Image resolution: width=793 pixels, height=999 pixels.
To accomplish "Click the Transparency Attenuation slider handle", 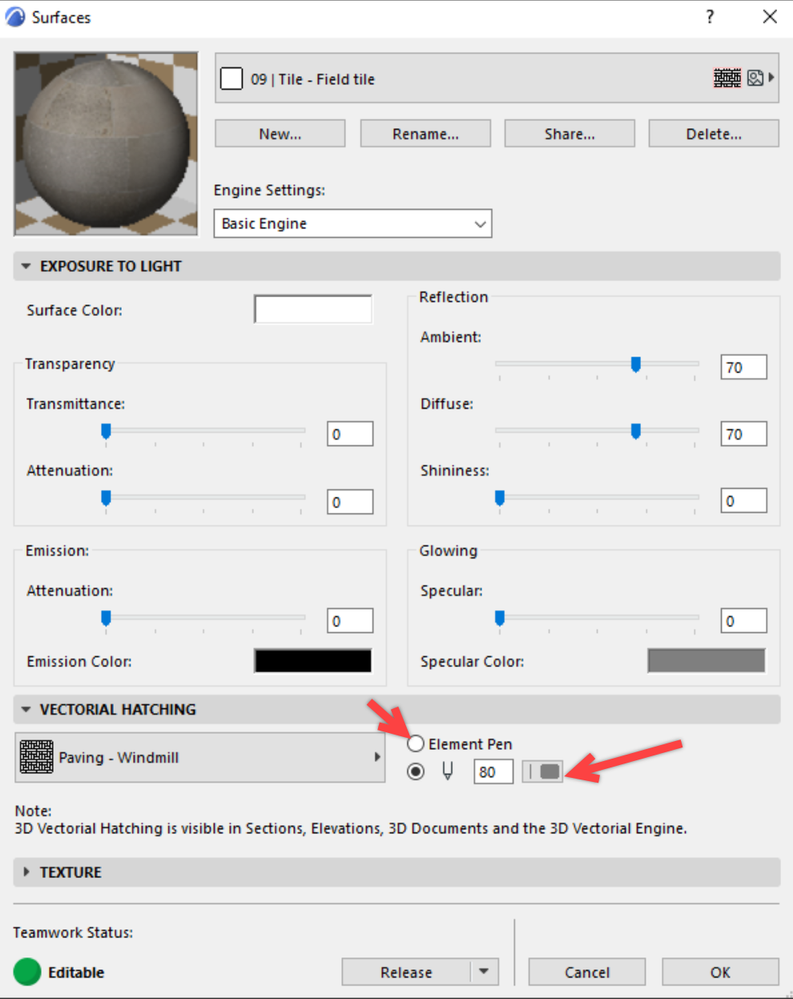I will (106, 498).
